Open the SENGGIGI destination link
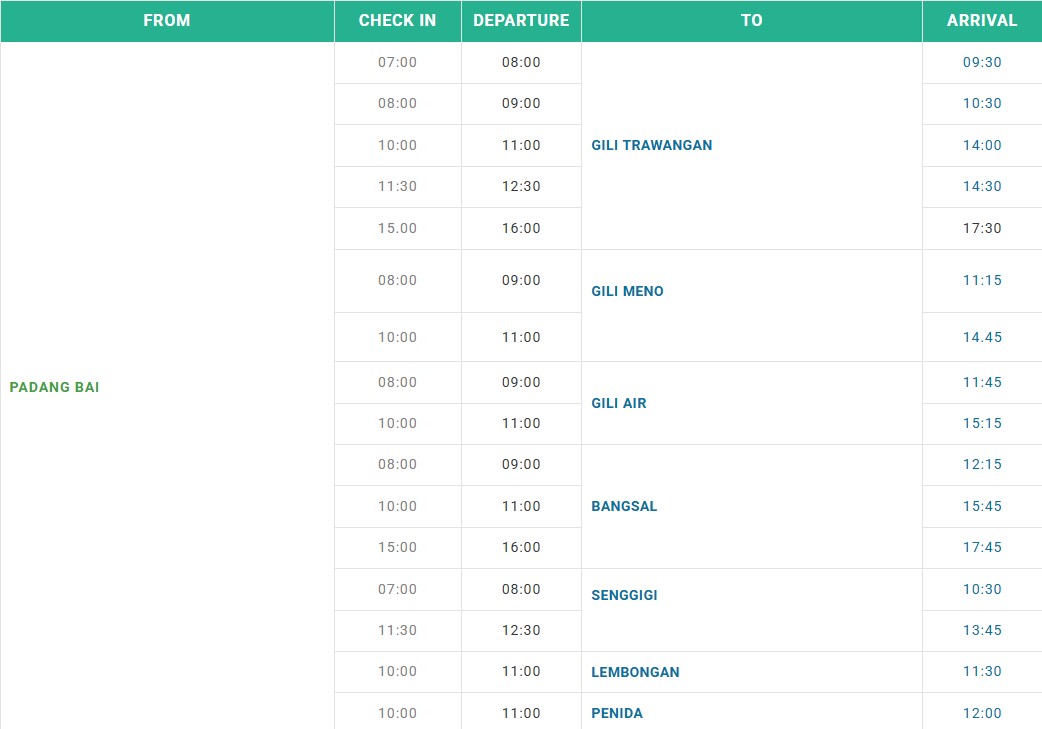Viewport: 1042px width, 729px height. (624, 595)
